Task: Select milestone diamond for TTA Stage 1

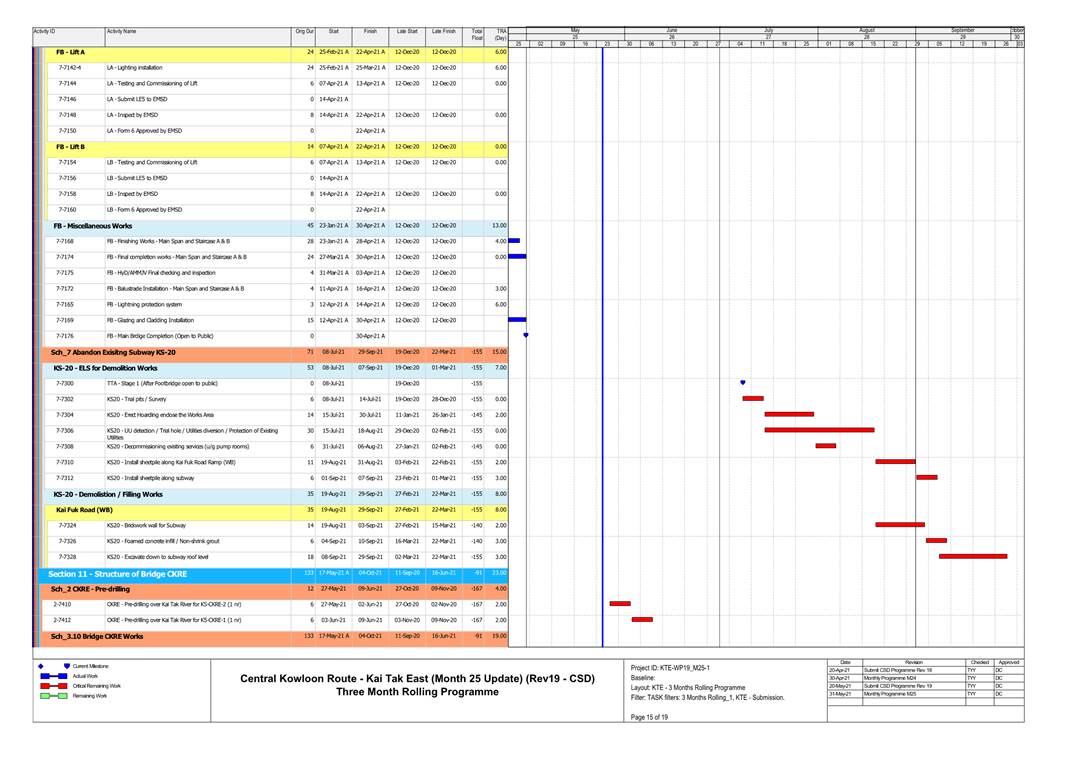Action: [742, 382]
